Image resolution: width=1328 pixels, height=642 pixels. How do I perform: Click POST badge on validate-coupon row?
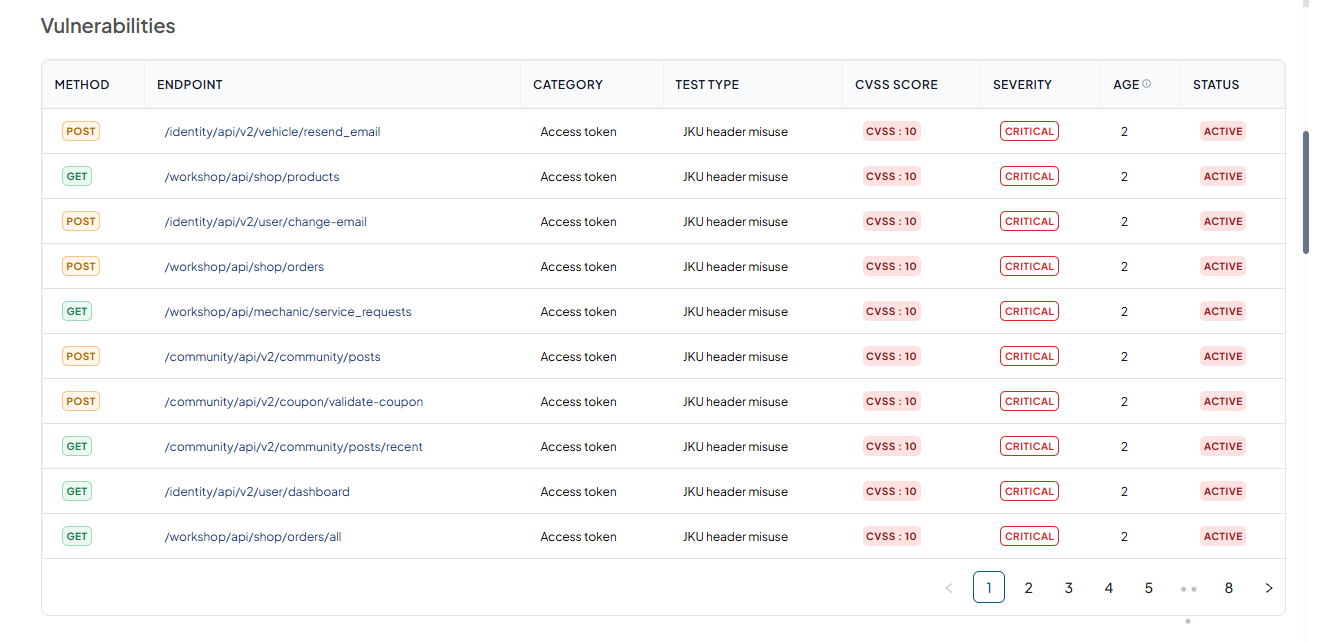pos(81,401)
